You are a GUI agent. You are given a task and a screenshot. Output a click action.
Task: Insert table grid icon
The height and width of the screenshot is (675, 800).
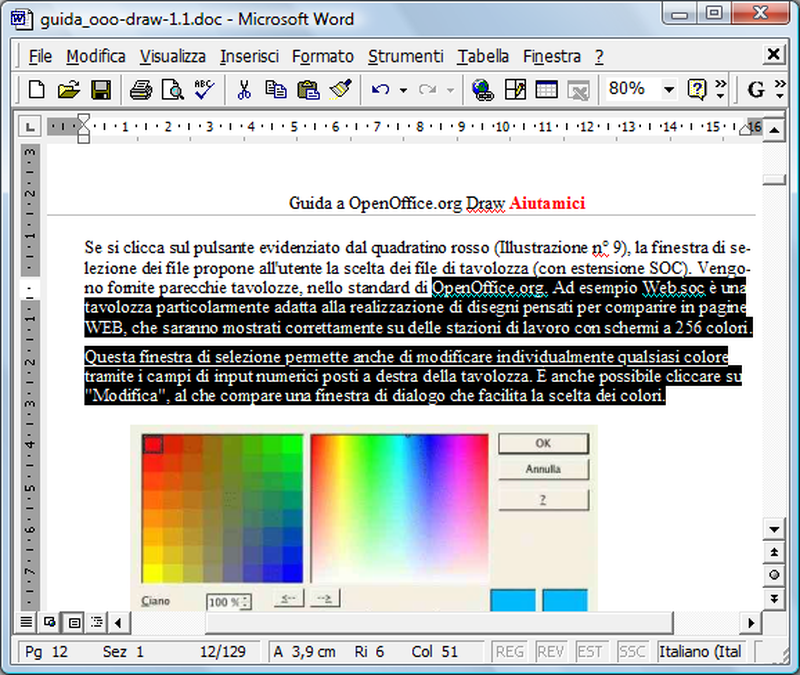pyautogui.click(x=546, y=89)
